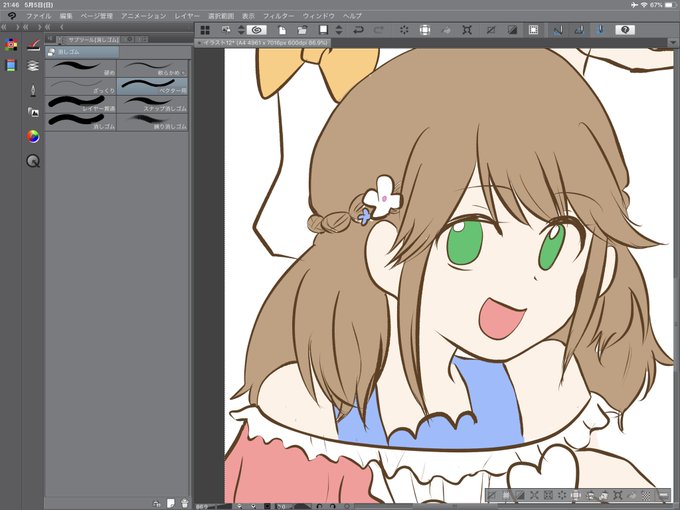Open the 編集 menu
The image size is (680, 510).
(66, 16)
